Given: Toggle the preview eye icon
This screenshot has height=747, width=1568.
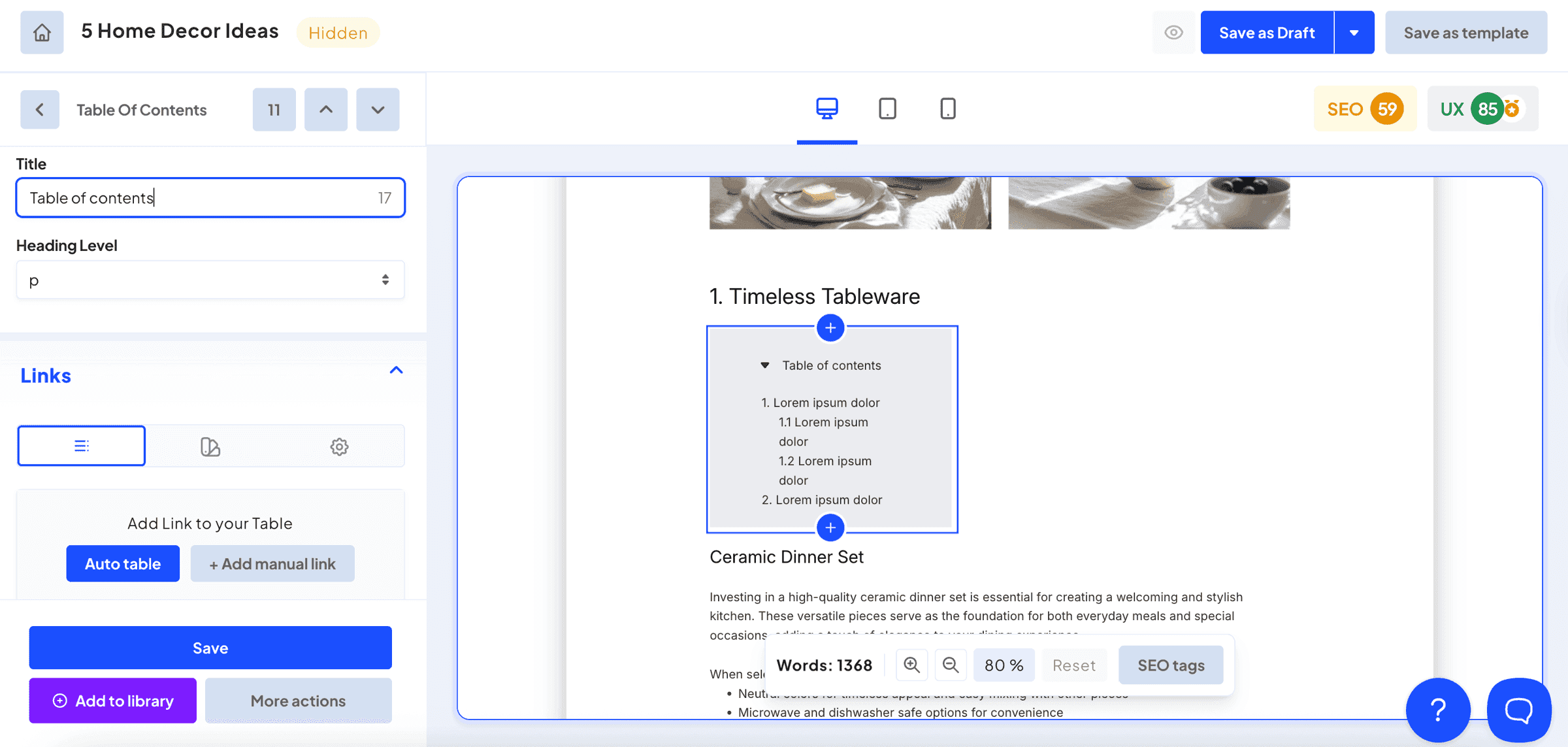Looking at the screenshot, I should coord(1173,32).
